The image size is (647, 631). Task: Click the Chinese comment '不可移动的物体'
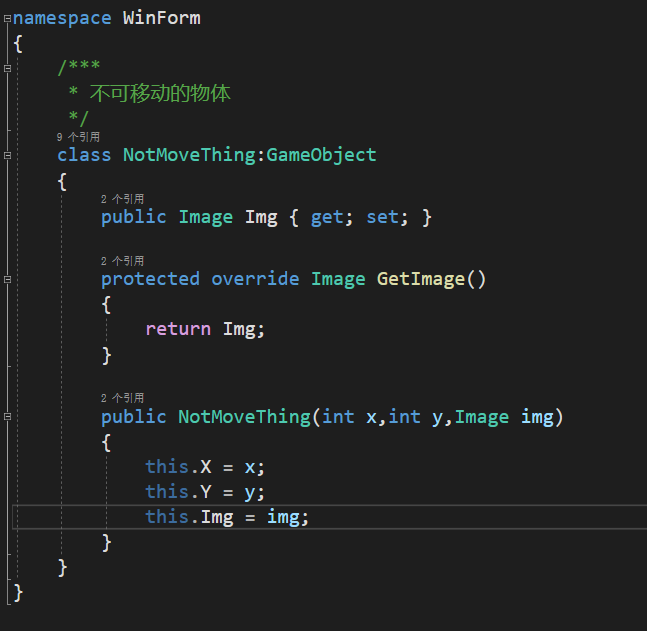pos(160,93)
